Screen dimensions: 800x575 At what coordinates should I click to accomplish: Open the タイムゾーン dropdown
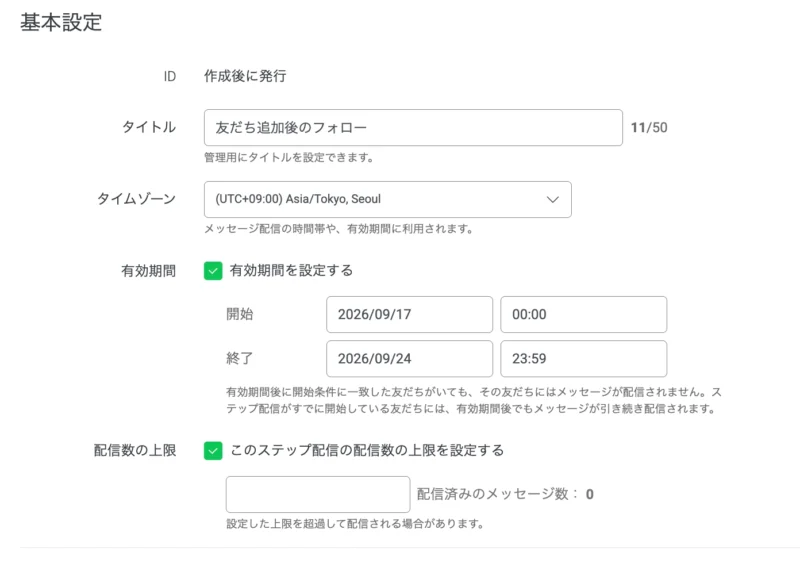pyautogui.click(x=387, y=199)
